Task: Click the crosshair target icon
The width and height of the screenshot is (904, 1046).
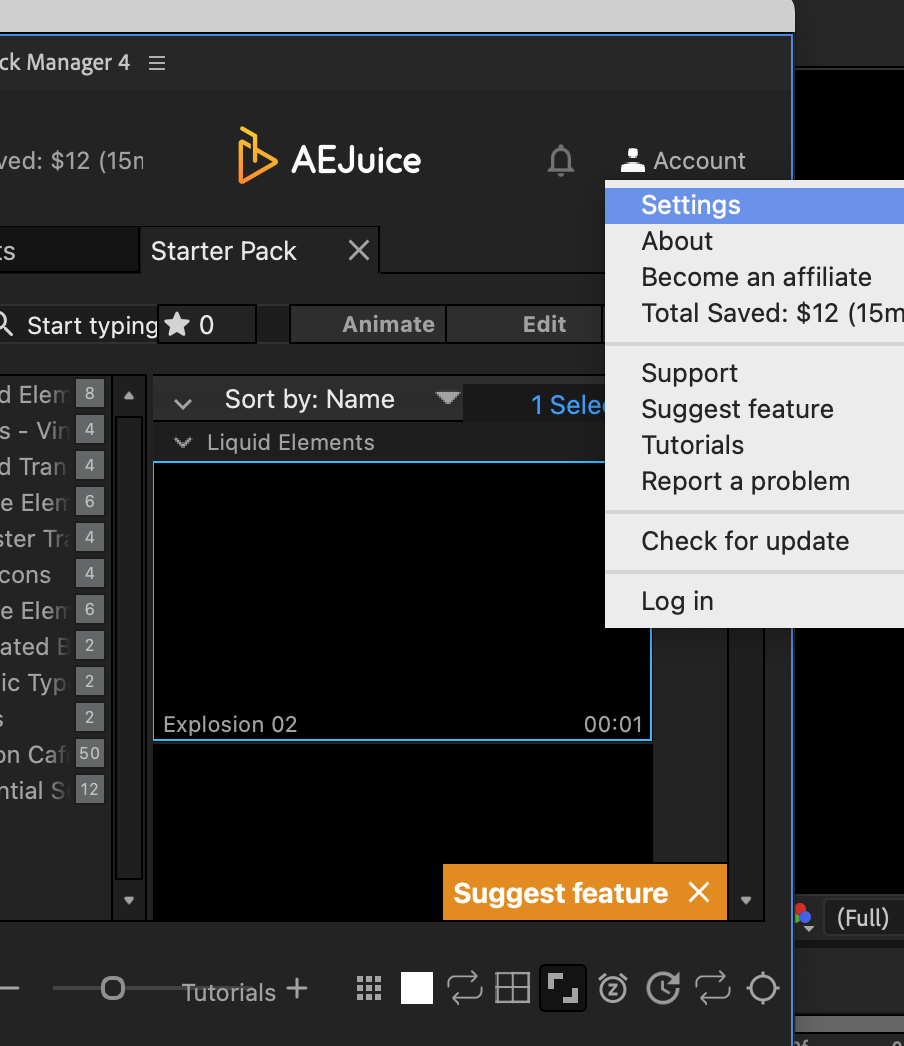Action: [x=763, y=988]
